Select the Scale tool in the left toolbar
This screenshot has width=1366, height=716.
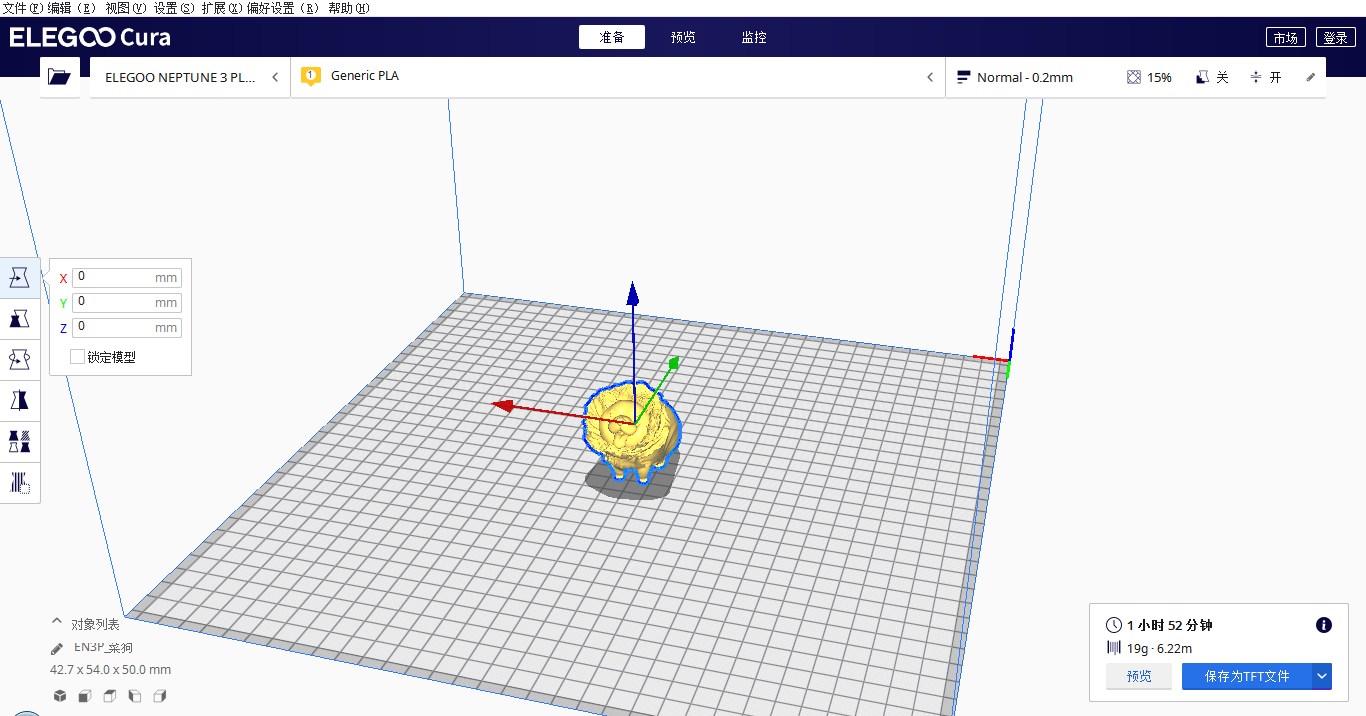[x=20, y=319]
